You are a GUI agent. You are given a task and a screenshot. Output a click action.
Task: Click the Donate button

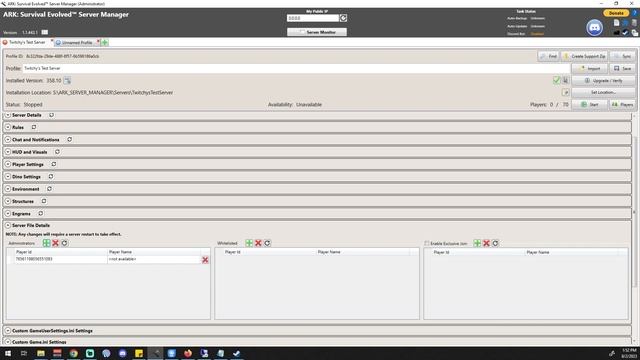616,13
